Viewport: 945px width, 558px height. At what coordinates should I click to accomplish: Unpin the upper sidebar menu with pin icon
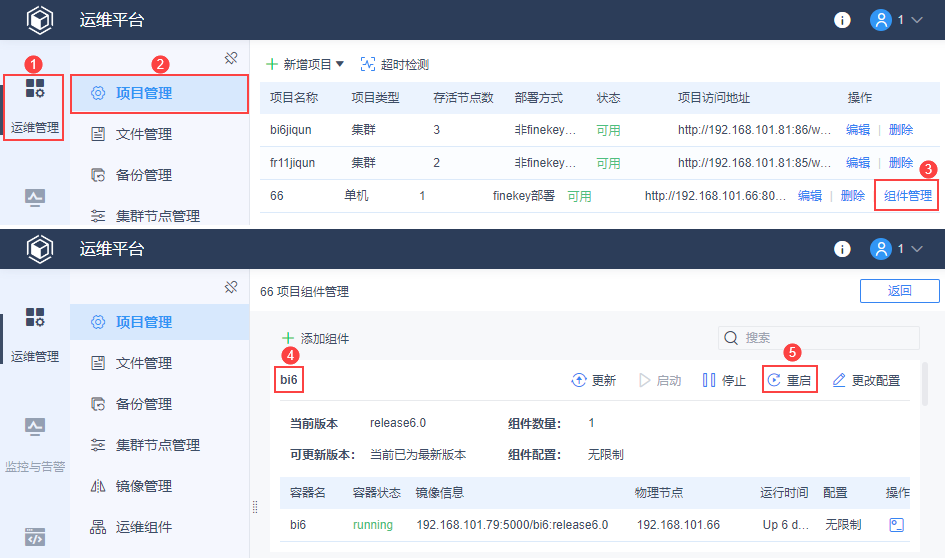(231, 58)
